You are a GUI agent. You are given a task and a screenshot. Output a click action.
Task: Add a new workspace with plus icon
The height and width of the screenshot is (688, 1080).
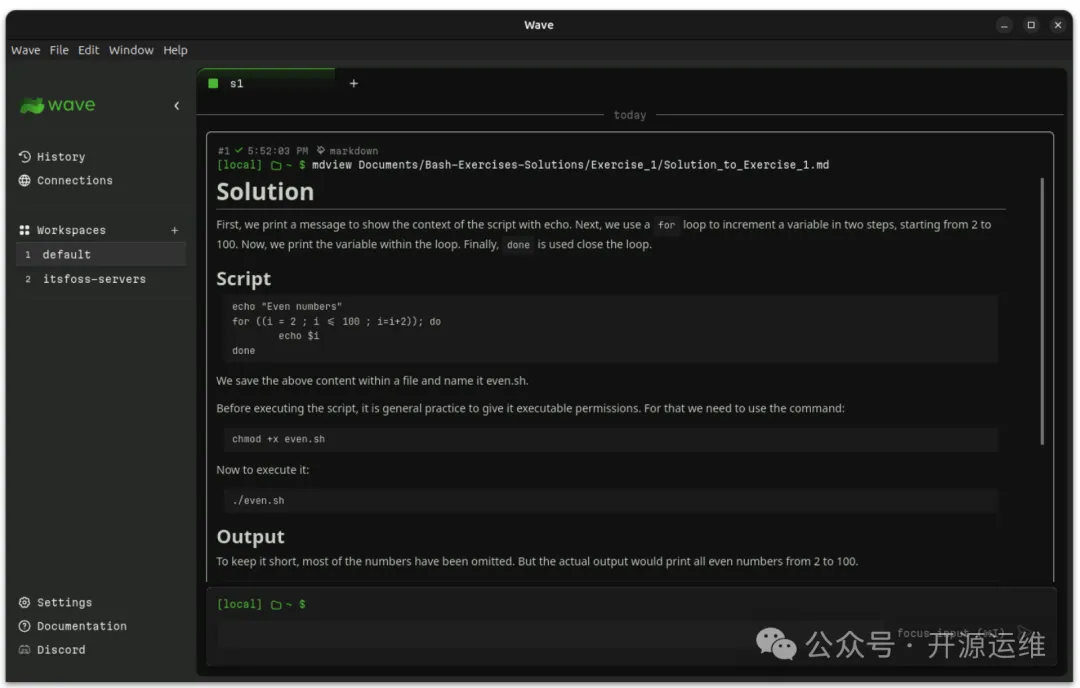pos(175,230)
